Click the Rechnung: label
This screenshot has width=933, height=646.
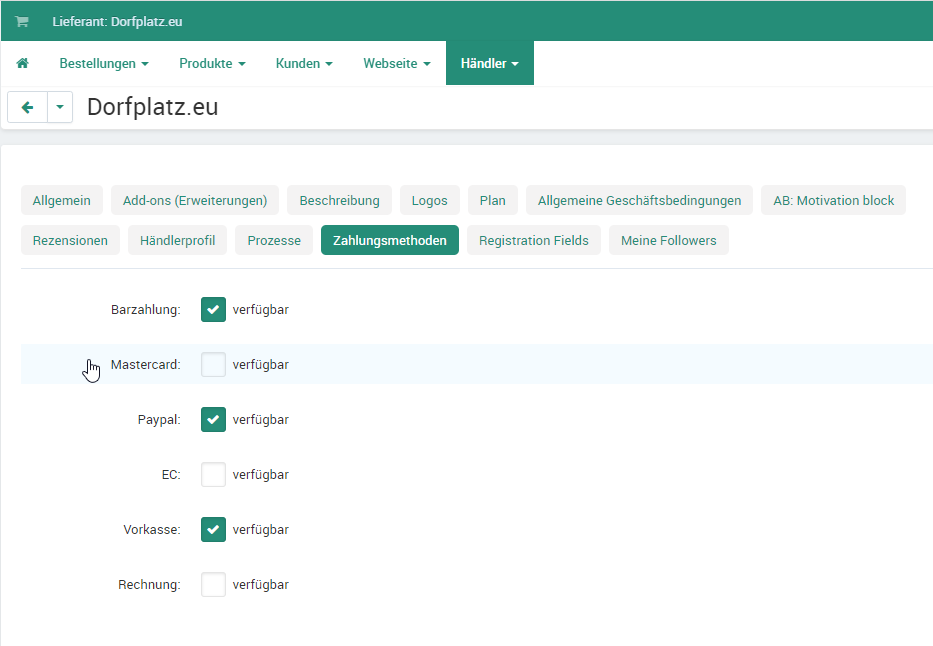coord(149,585)
